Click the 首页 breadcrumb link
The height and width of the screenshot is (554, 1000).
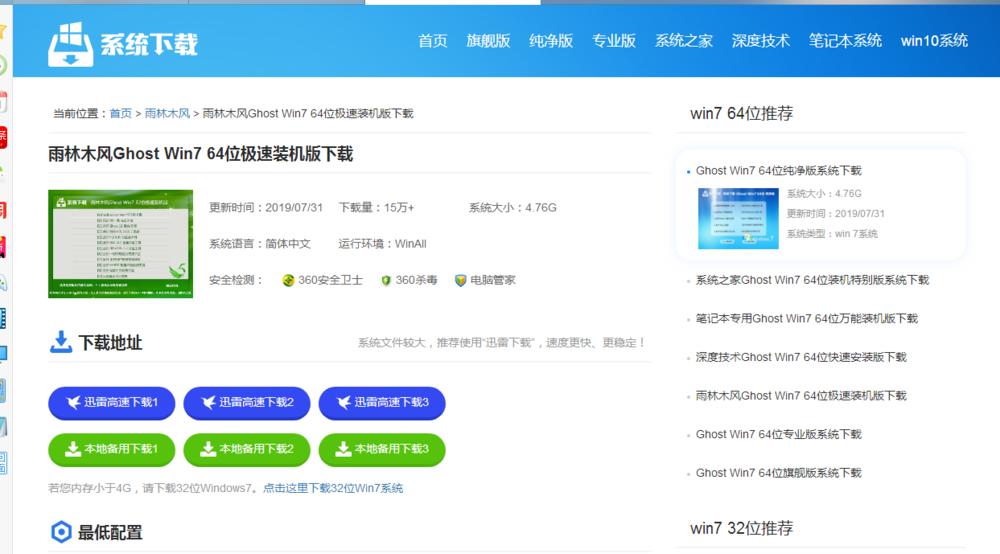pyautogui.click(x=121, y=113)
